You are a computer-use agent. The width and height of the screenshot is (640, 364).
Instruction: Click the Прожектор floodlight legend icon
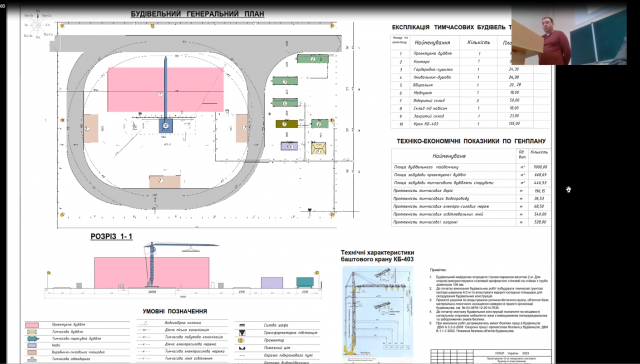pos(241,340)
